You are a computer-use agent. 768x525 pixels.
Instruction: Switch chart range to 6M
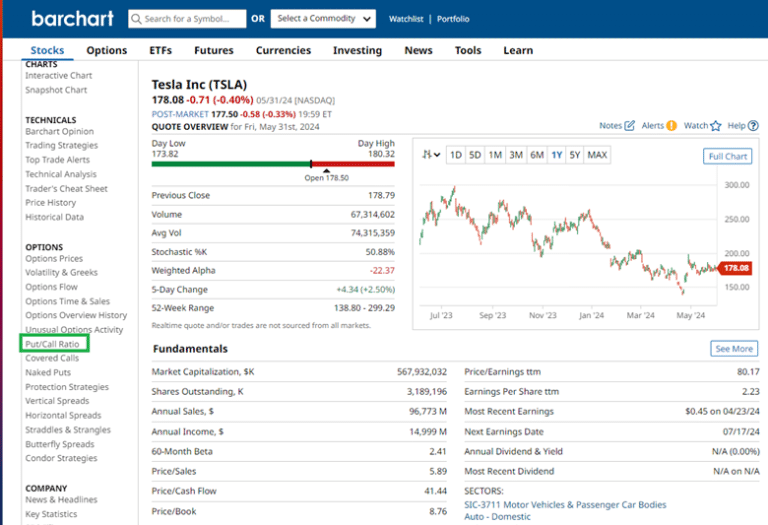coord(537,155)
